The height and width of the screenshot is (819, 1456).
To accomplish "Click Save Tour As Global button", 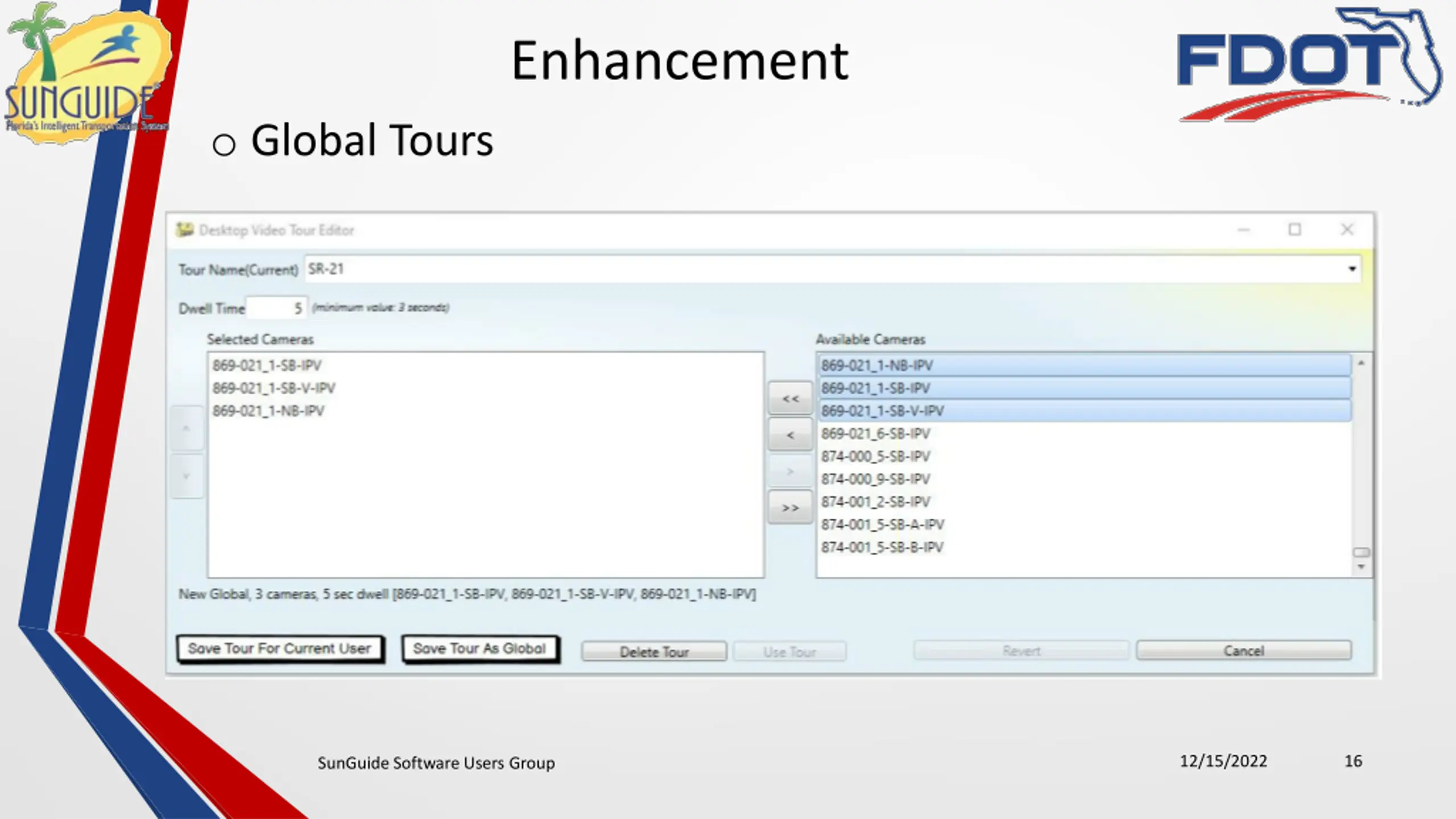I will tap(479, 648).
